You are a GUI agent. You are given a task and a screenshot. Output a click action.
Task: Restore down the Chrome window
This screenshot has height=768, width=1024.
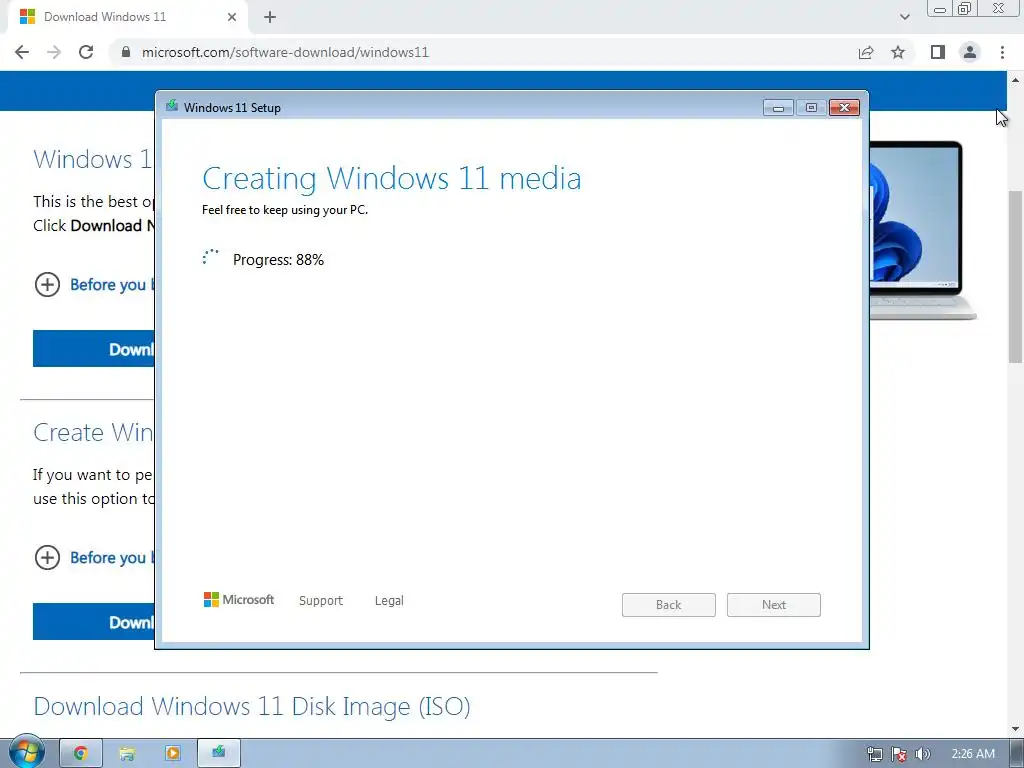pos(964,8)
